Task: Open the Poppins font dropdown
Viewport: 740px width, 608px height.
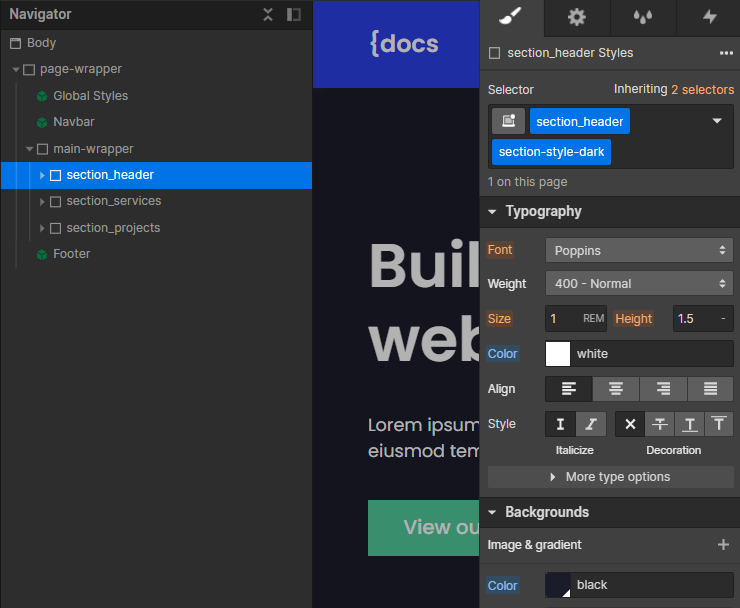Action: point(639,250)
